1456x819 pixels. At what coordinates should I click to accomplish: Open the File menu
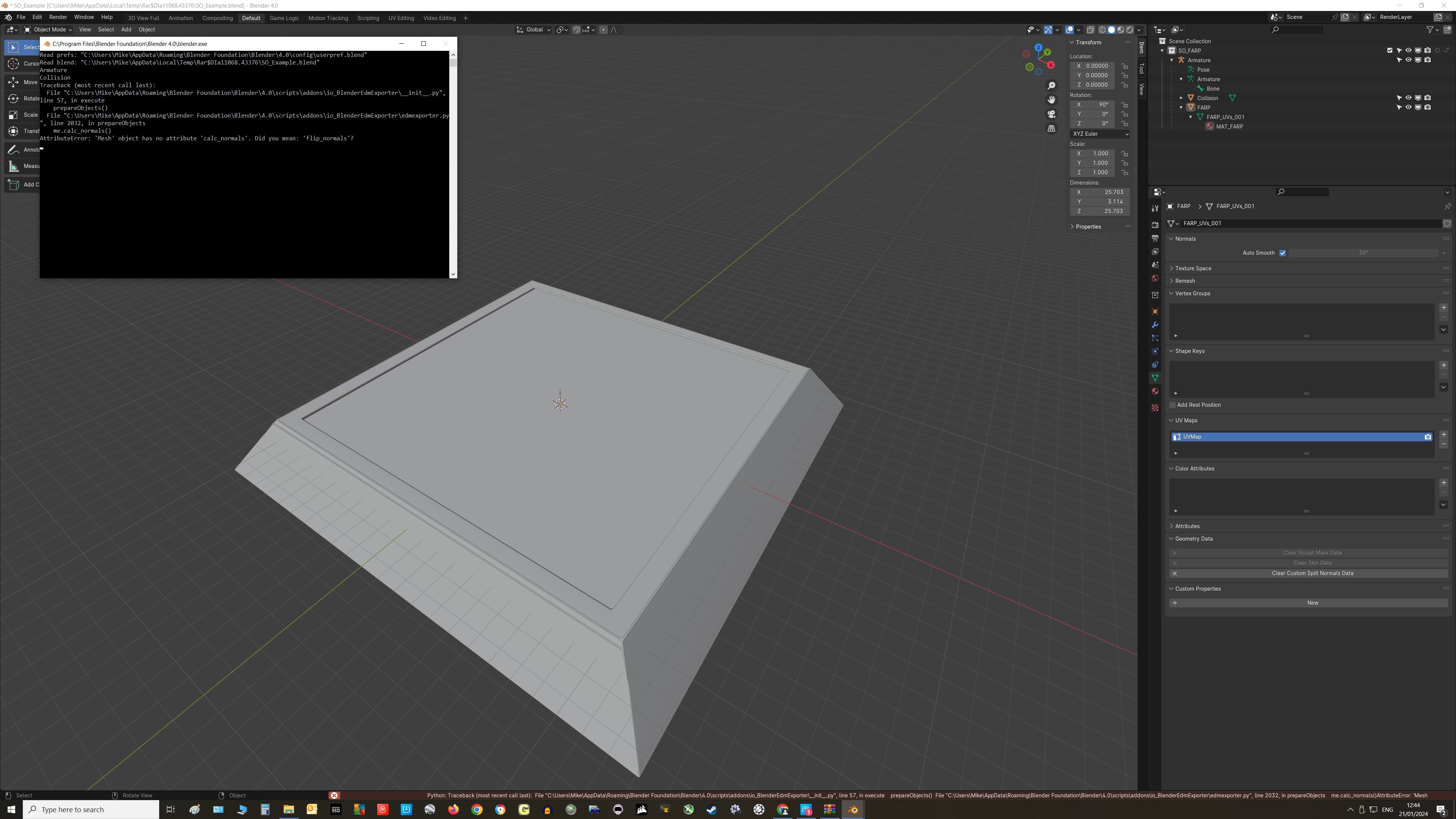(21, 17)
